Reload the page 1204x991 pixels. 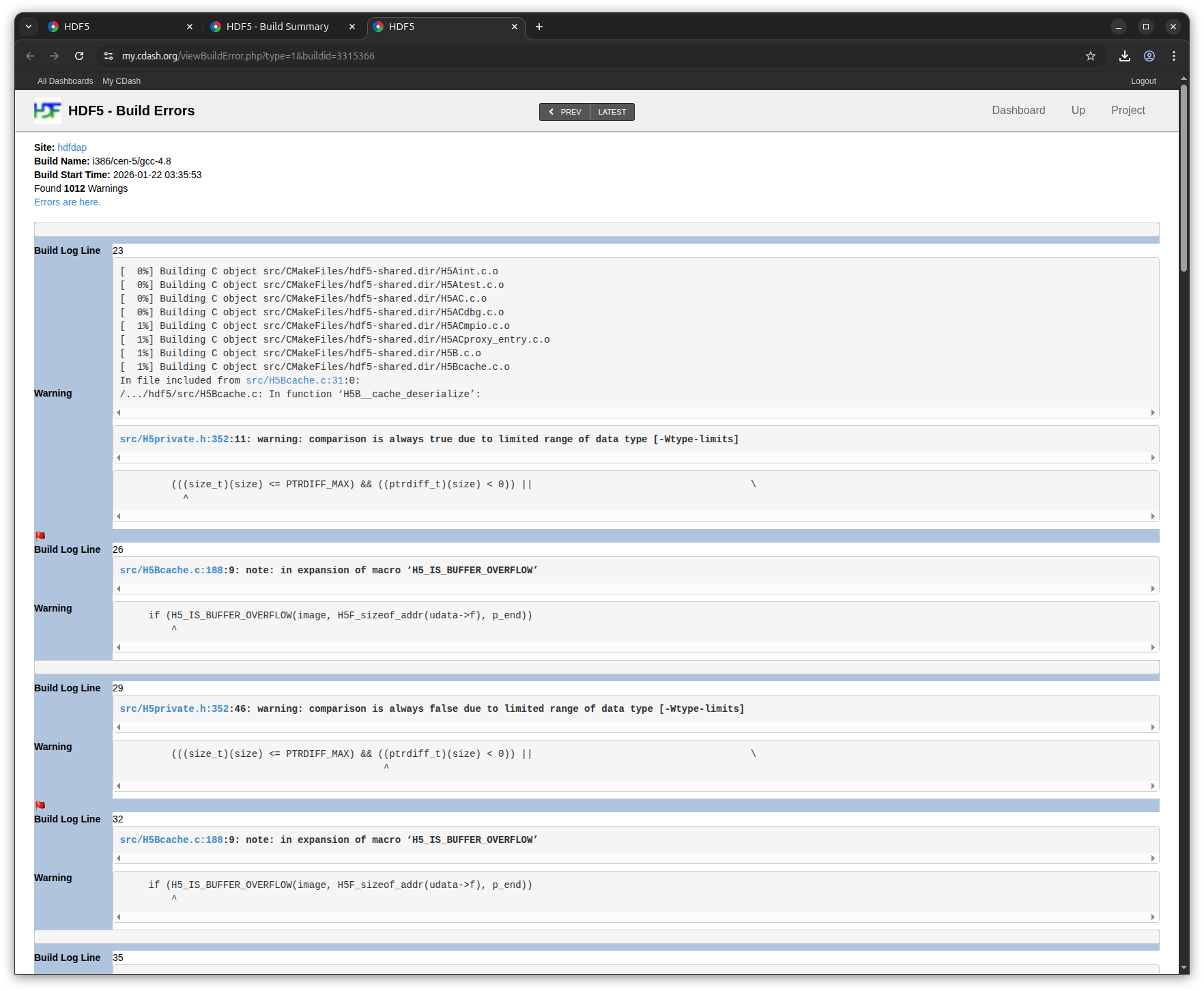[x=79, y=56]
